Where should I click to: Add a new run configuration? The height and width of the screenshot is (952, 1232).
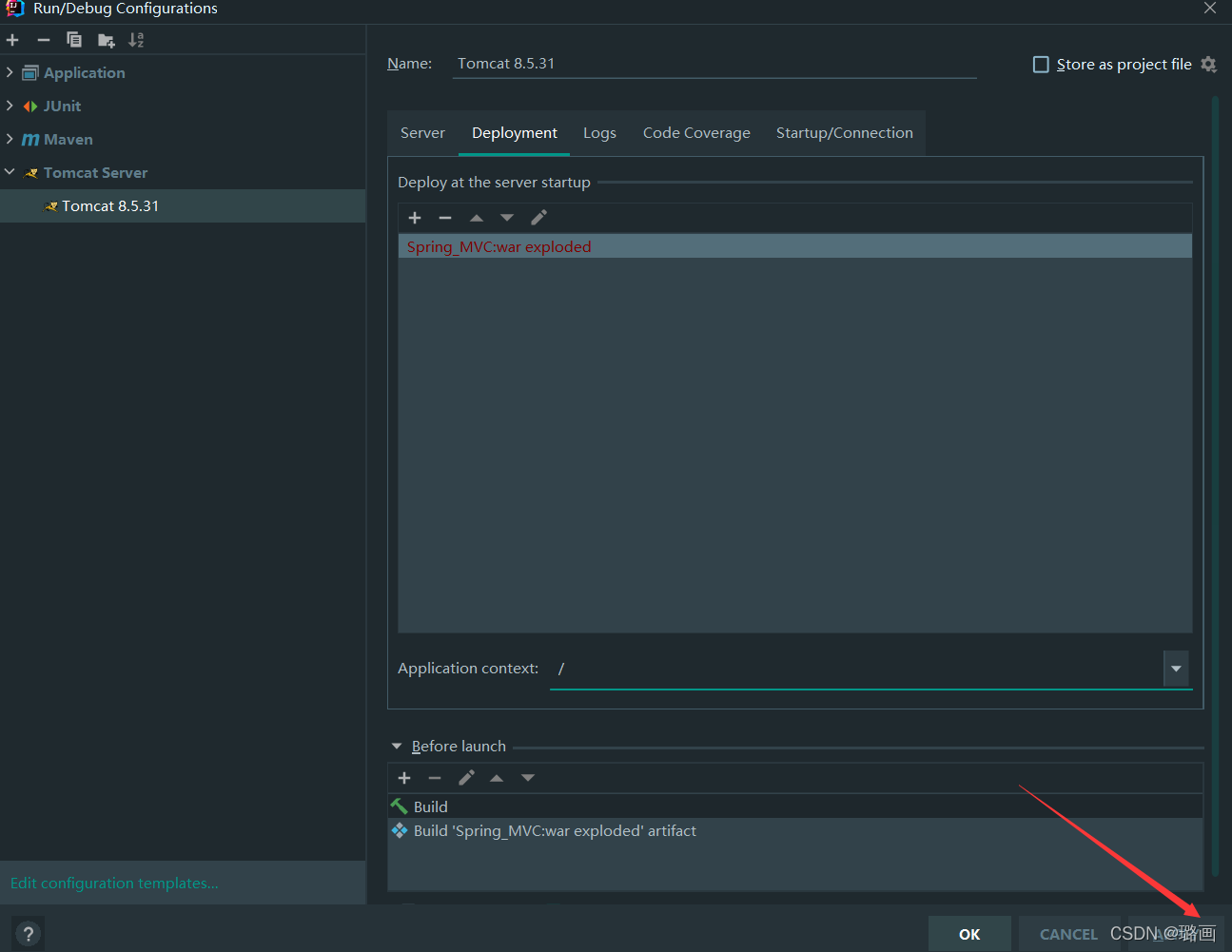(12, 40)
